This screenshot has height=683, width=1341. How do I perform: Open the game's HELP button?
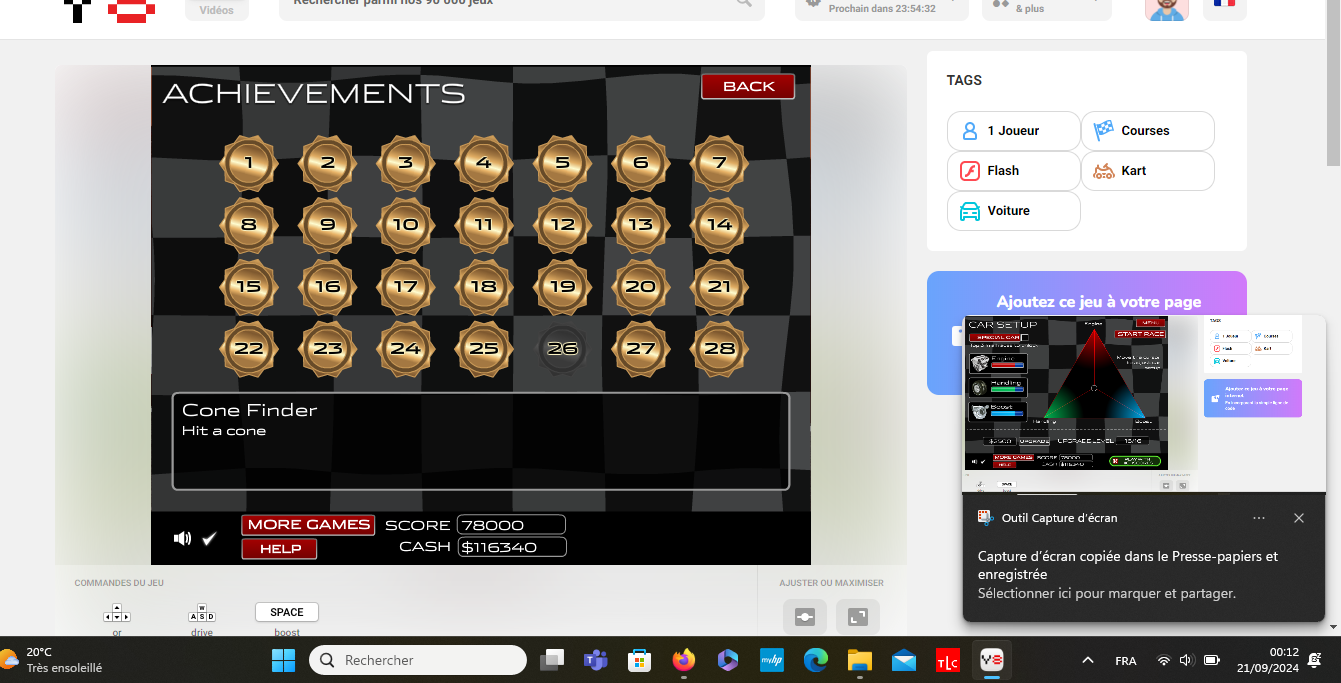pos(280,549)
